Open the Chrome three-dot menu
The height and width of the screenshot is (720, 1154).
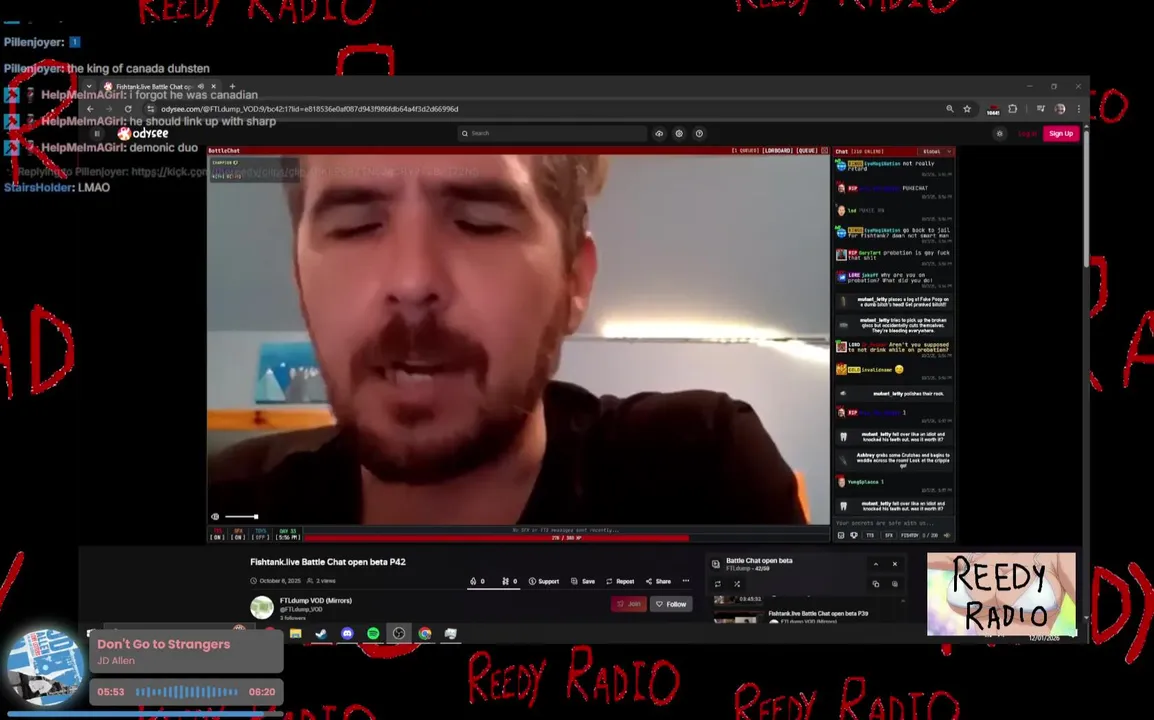1079,109
